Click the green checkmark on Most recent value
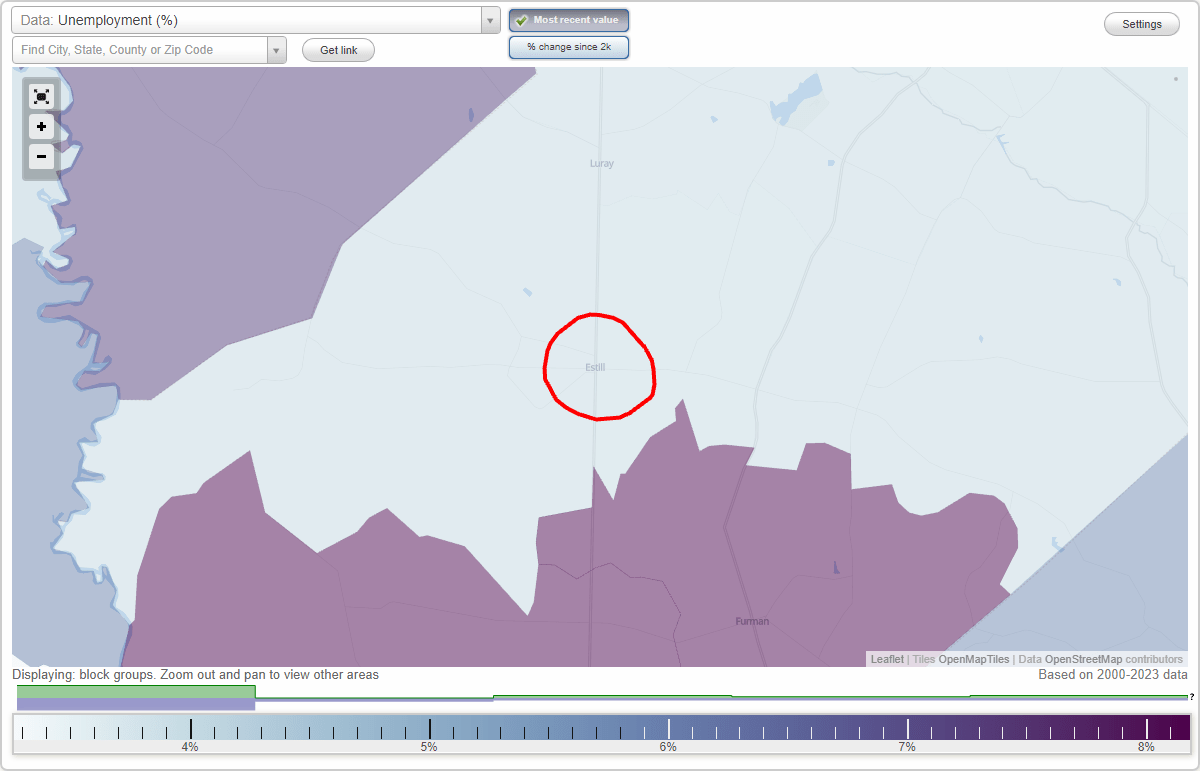This screenshot has height=771, width=1200. click(x=523, y=19)
